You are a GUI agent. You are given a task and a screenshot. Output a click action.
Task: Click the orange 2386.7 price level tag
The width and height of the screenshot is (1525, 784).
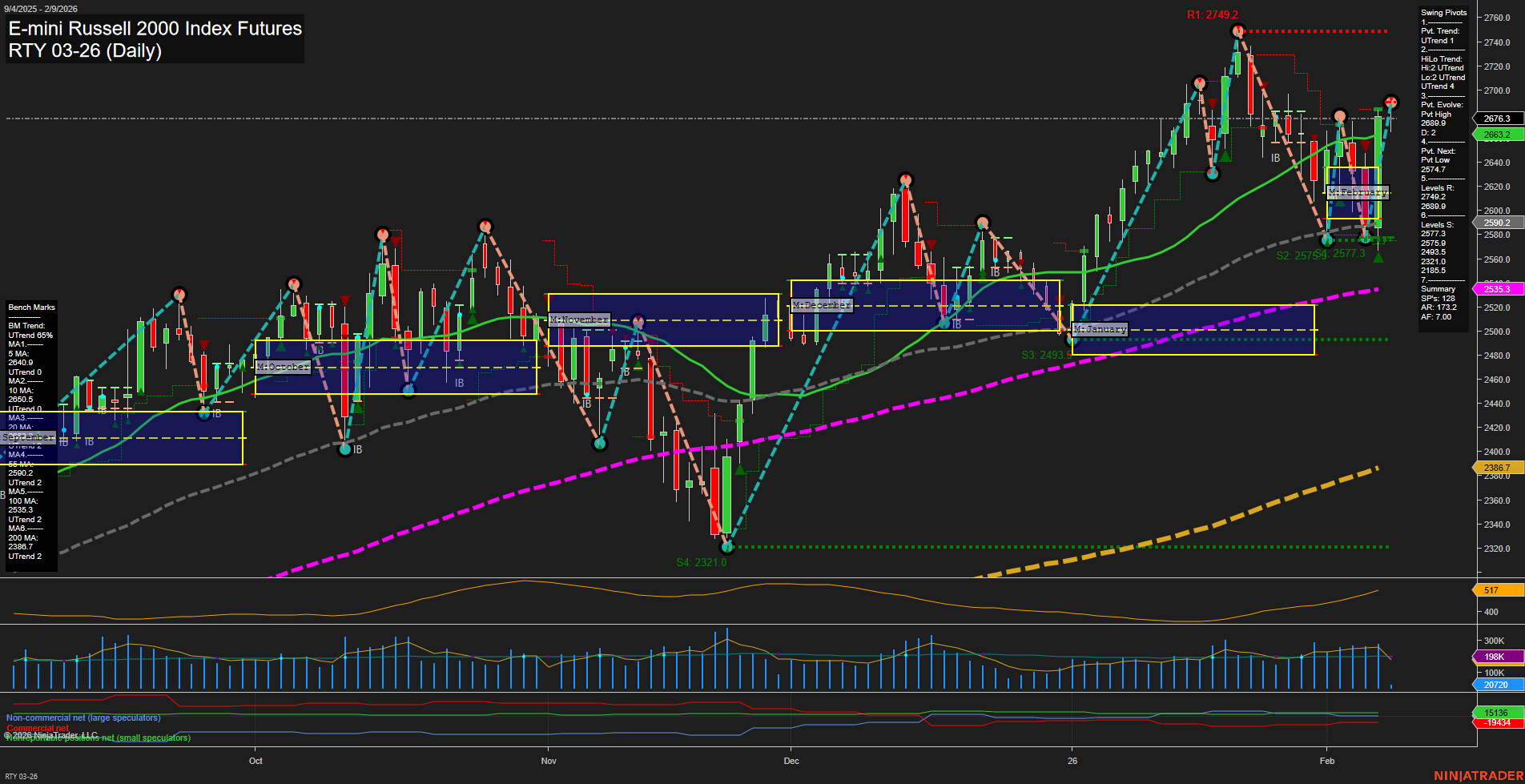(x=1497, y=467)
